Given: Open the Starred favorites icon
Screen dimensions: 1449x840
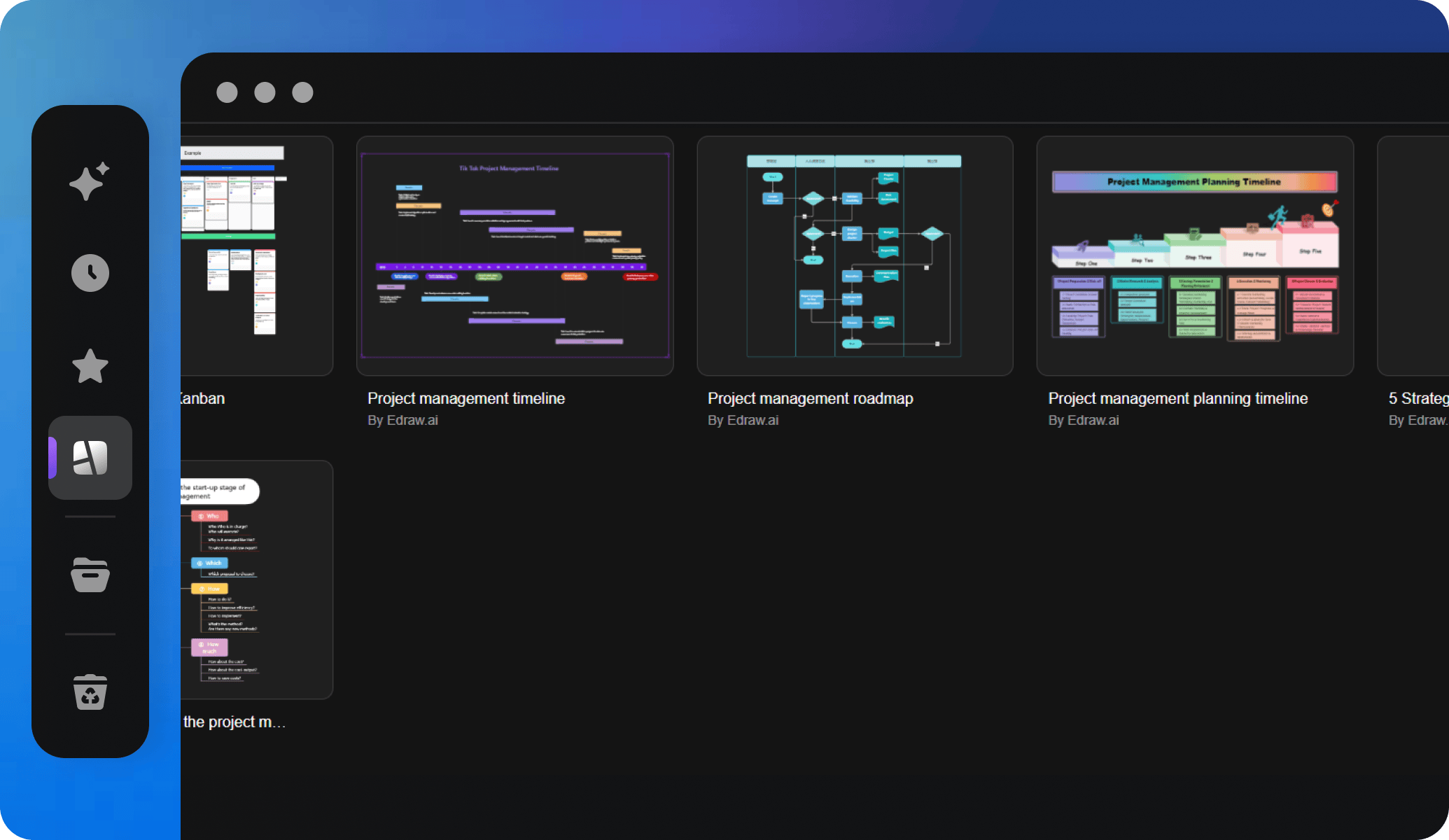Looking at the screenshot, I should coord(90,366).
